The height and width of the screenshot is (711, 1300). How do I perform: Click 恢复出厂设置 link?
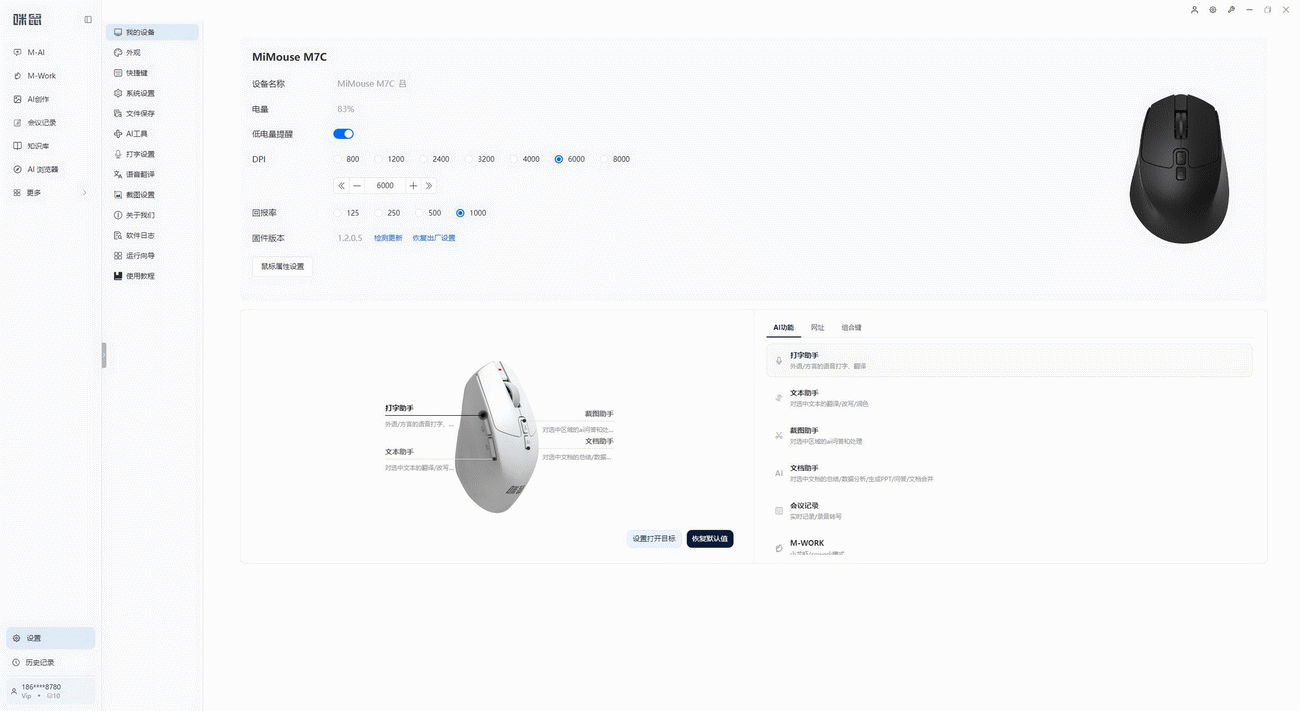434,238
